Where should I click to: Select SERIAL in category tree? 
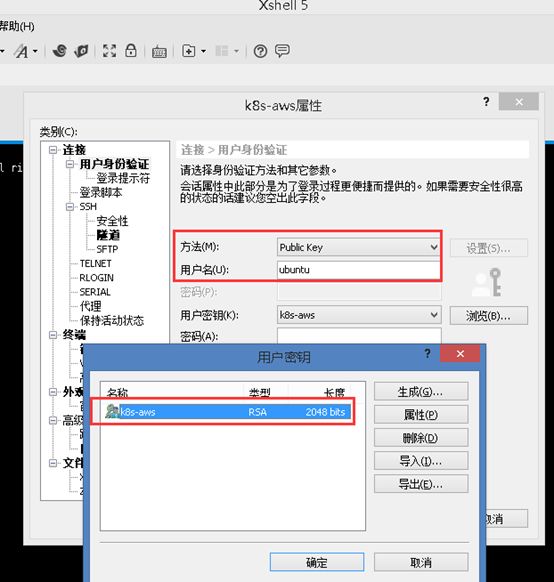[x=95, y=292]
